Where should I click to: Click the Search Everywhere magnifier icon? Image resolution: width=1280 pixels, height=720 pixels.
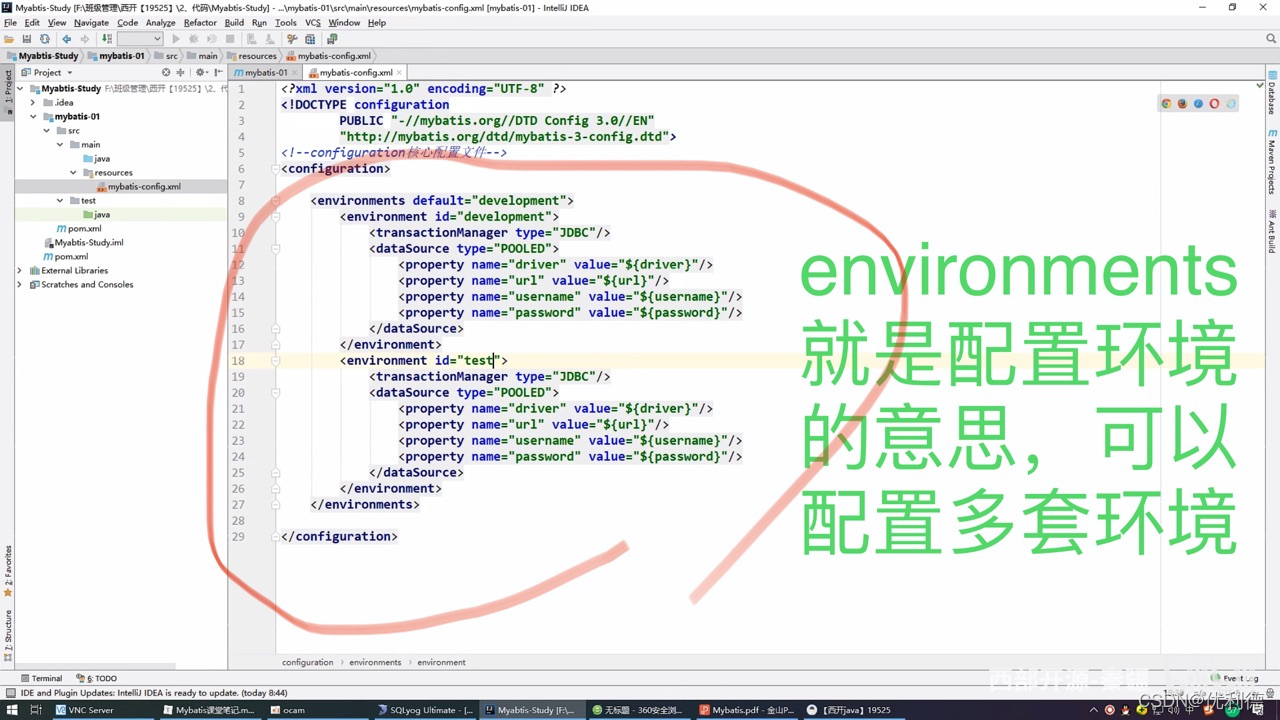coord(1271,39)
